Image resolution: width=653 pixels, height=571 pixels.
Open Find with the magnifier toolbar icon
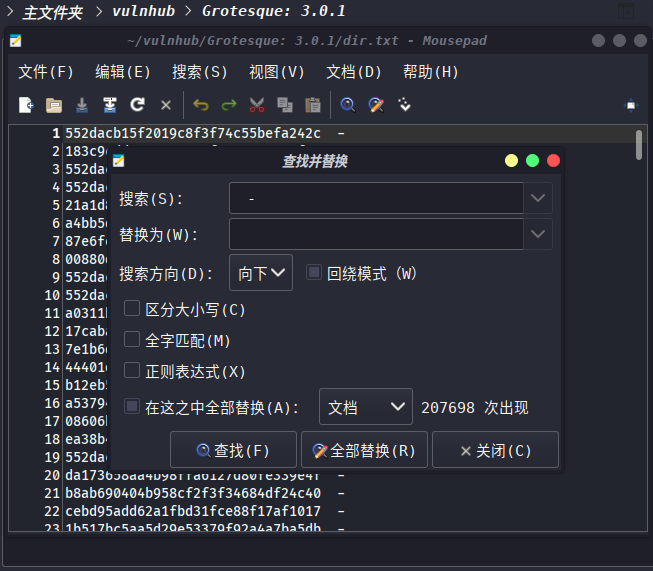coord(348,105)
